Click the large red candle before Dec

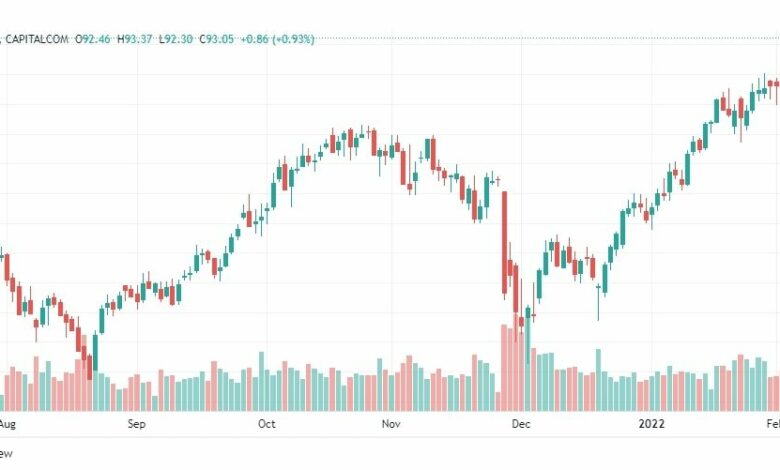[x=504, y=243]
